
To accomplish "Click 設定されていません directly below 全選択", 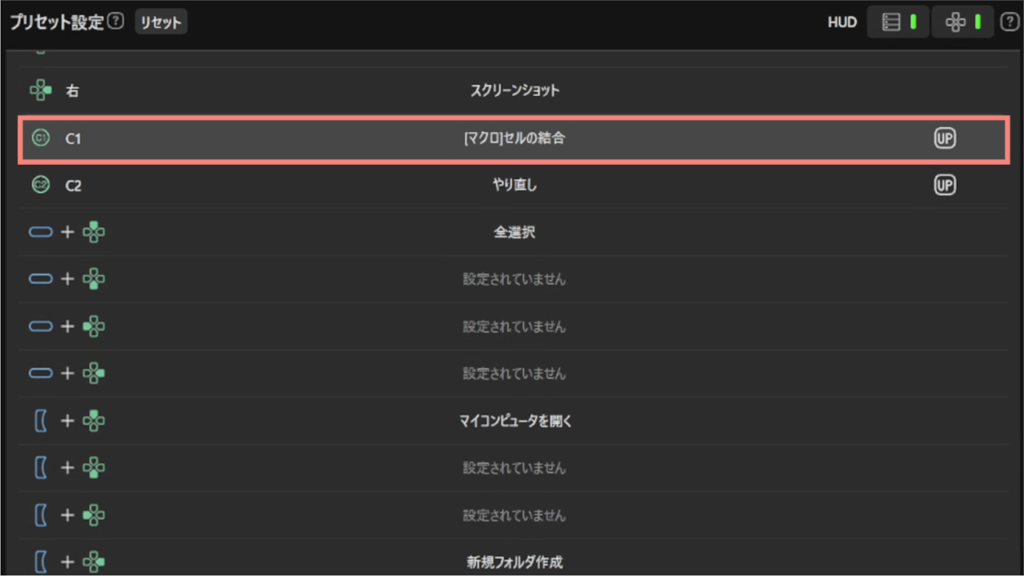I will (x=514, y=279).
